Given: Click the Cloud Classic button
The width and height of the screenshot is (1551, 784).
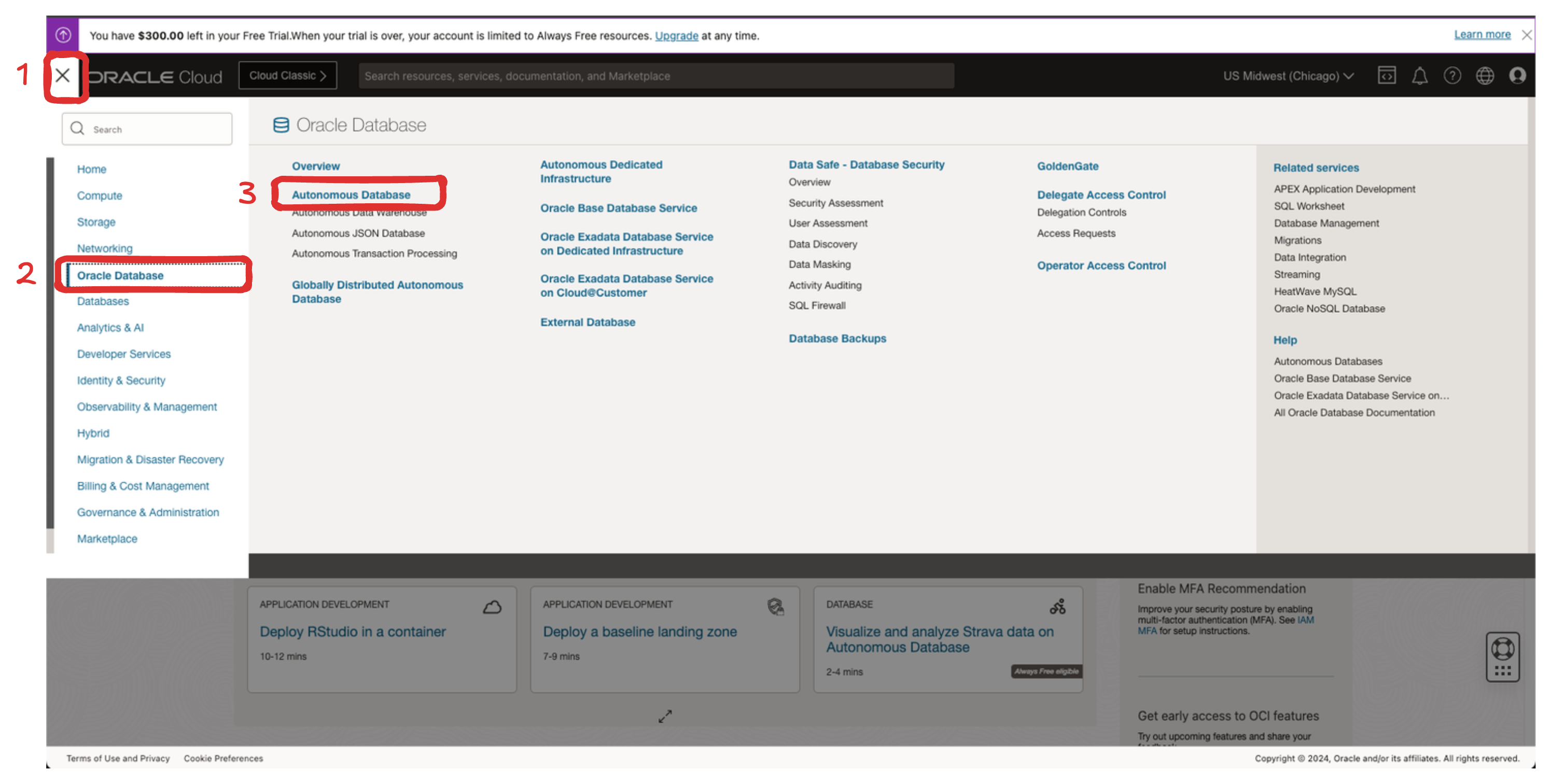Looking at the screenshot, I should coord(288,75).
